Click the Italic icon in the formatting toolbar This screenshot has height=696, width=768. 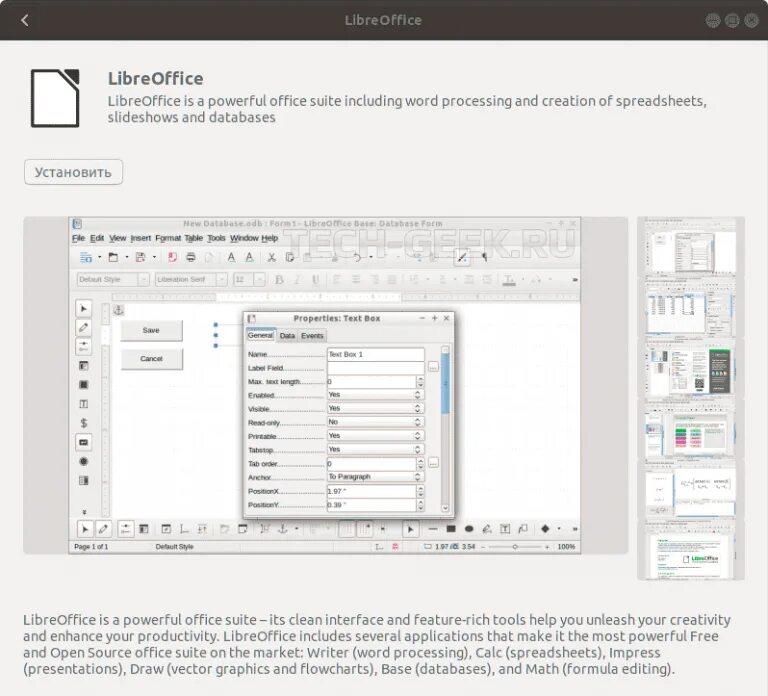pyautogui.click(x=297, y=280)
